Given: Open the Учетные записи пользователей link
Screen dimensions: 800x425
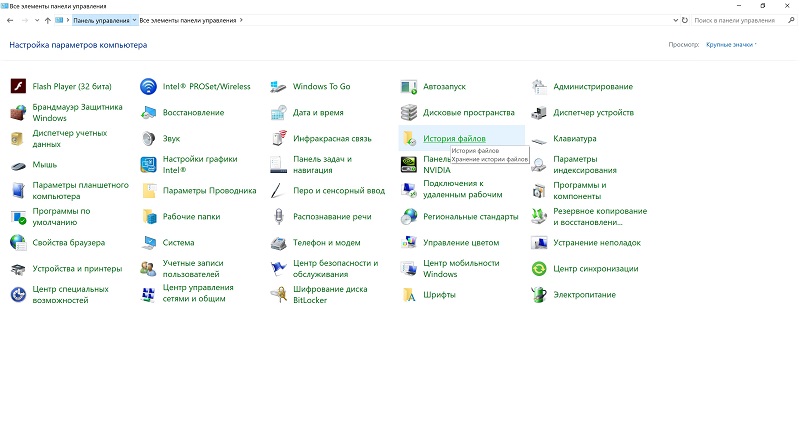Looking at the screenshot, I should coord(193,268).
